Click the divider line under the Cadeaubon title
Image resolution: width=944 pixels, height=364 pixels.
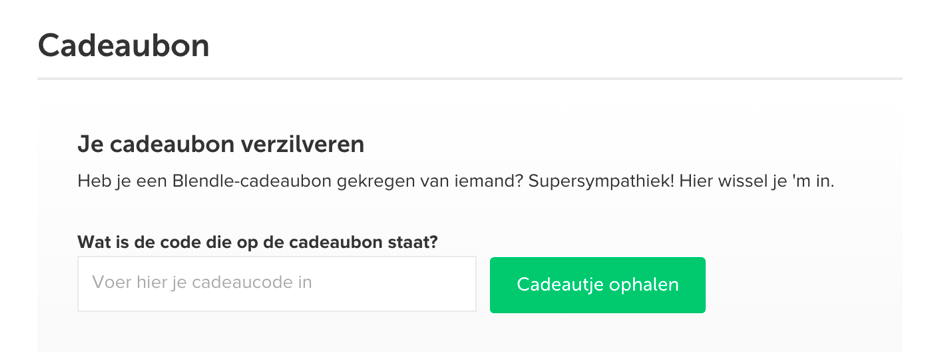470,79
